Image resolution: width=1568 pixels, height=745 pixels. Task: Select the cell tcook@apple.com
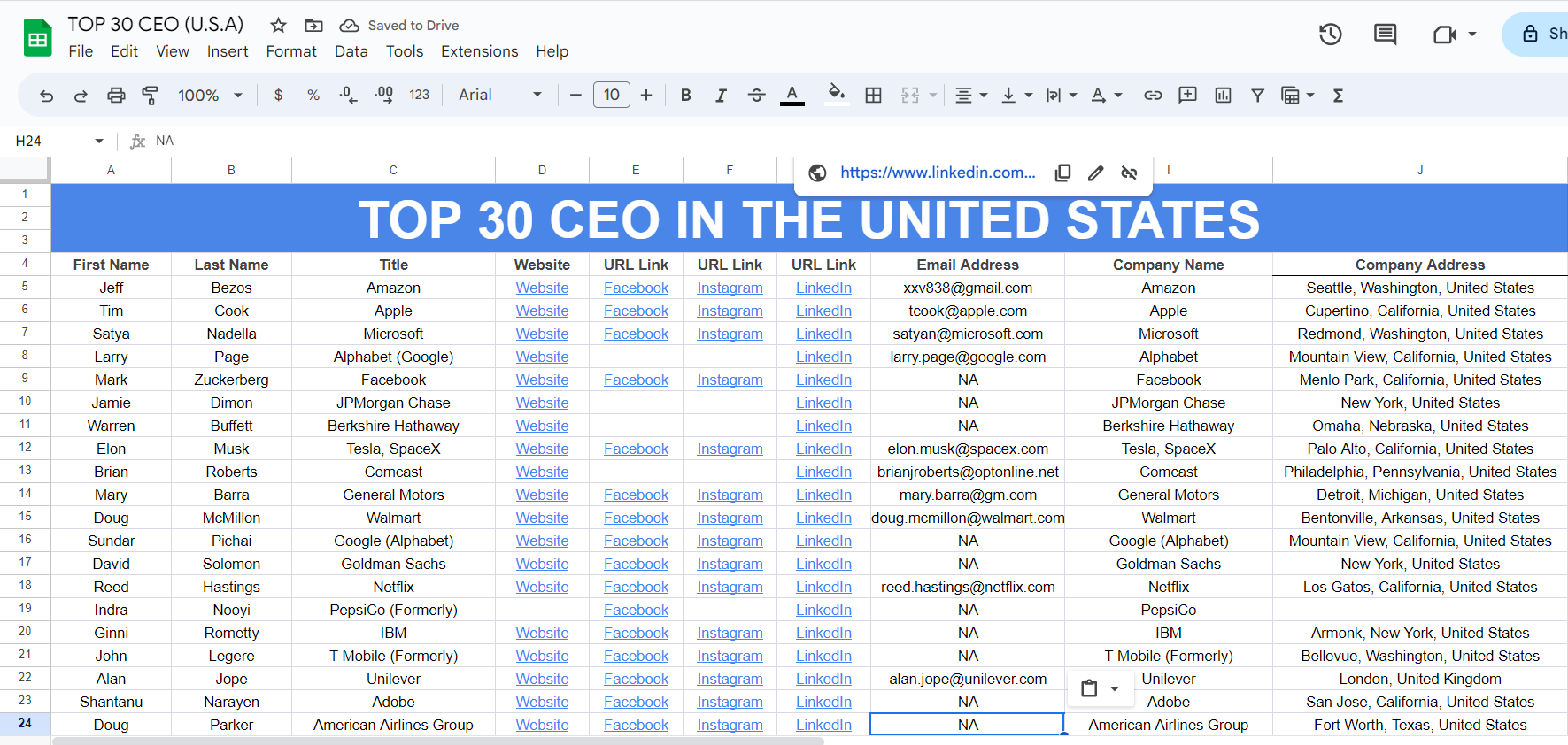coord(968,311)
